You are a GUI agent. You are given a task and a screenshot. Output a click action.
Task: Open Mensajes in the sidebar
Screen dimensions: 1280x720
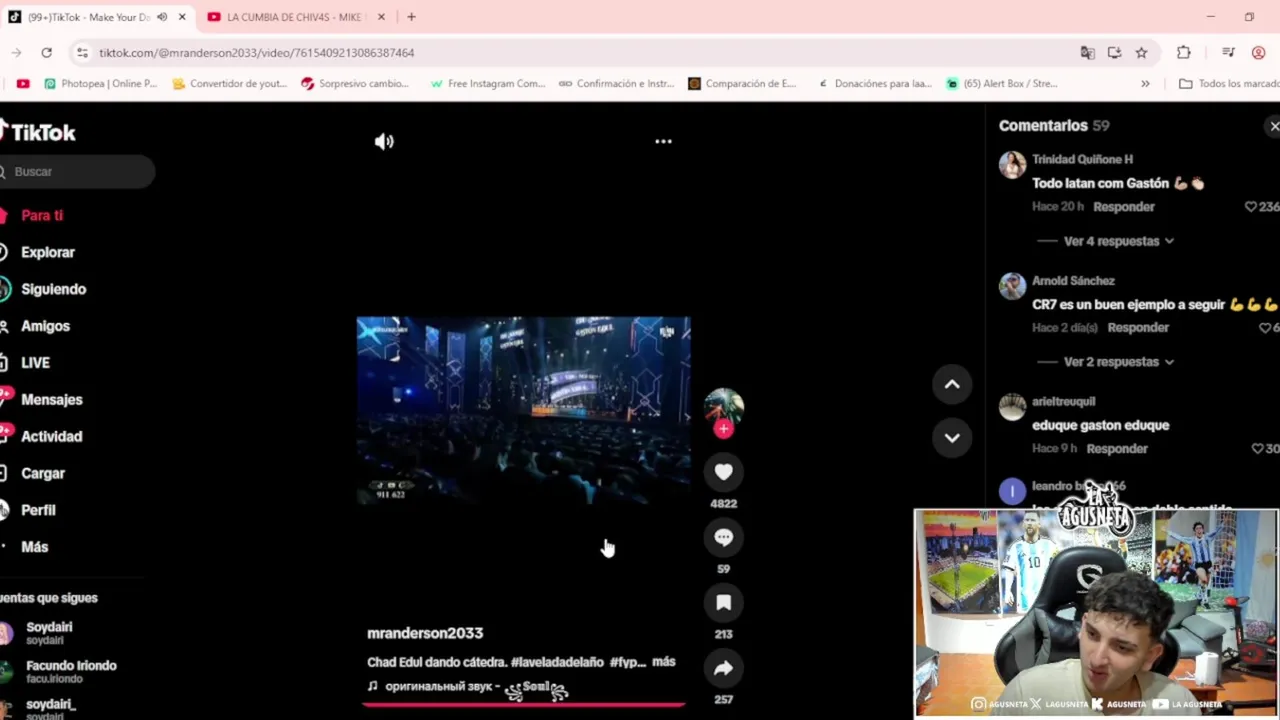tap(51, 400)
